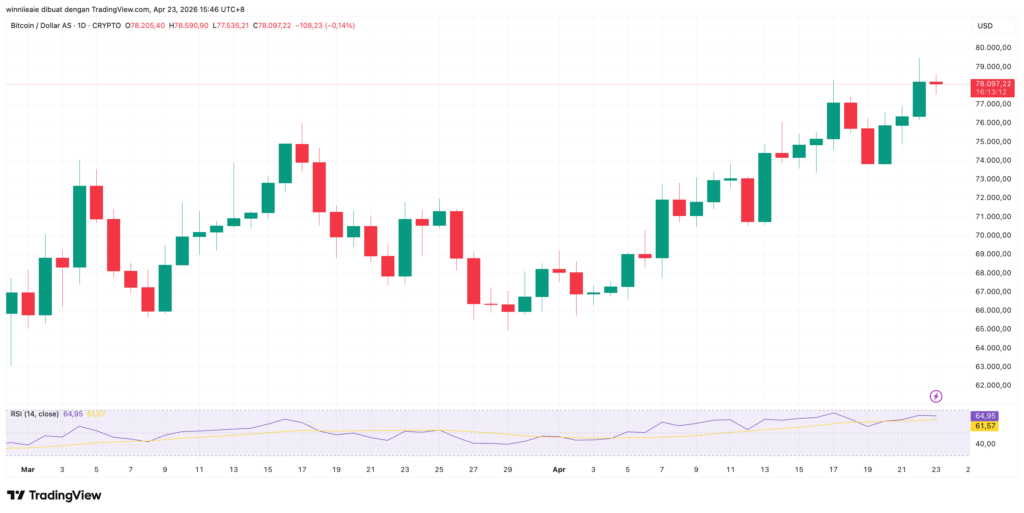The image size is (1024, 513).
Task: Click yellow 61,57 tag on RSI axis
Action: pyautogui.click(x=984, y=426)
